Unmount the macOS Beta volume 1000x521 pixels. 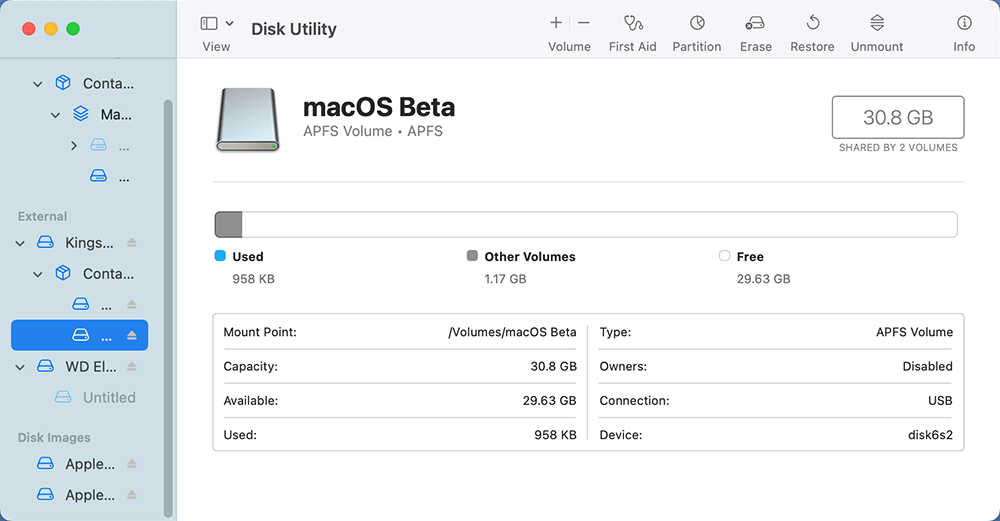point(876,23)
